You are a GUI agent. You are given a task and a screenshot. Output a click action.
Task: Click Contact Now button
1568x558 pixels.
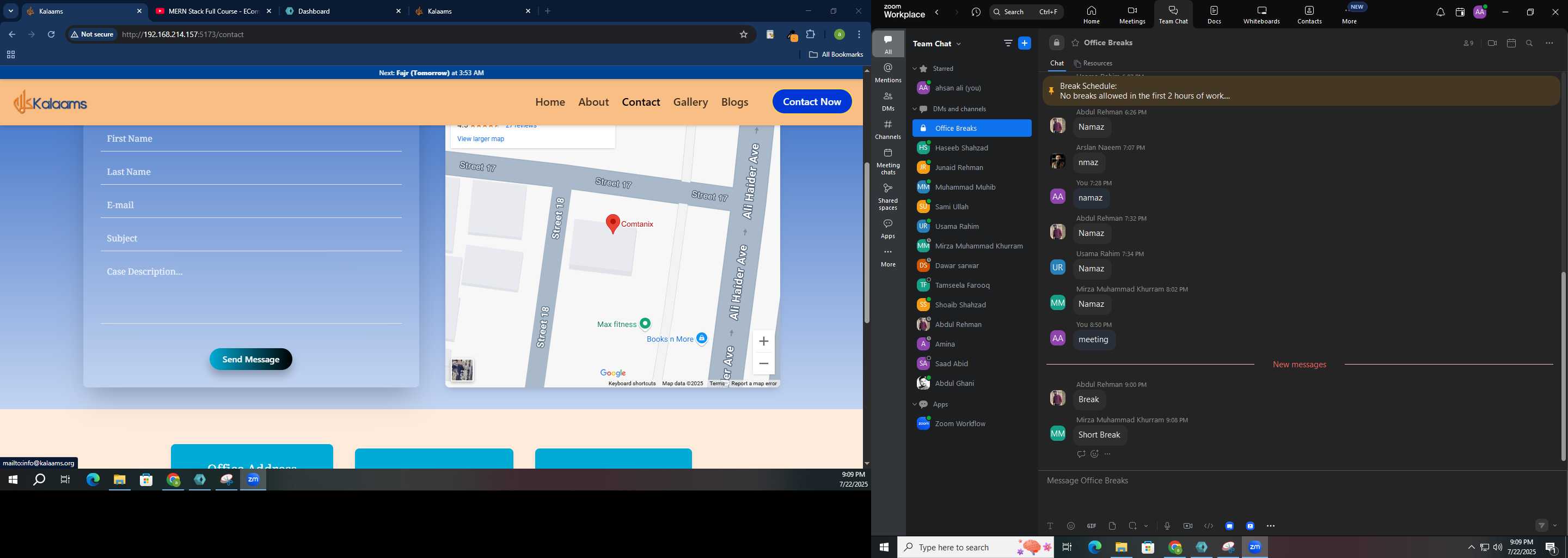click(812, 102)
